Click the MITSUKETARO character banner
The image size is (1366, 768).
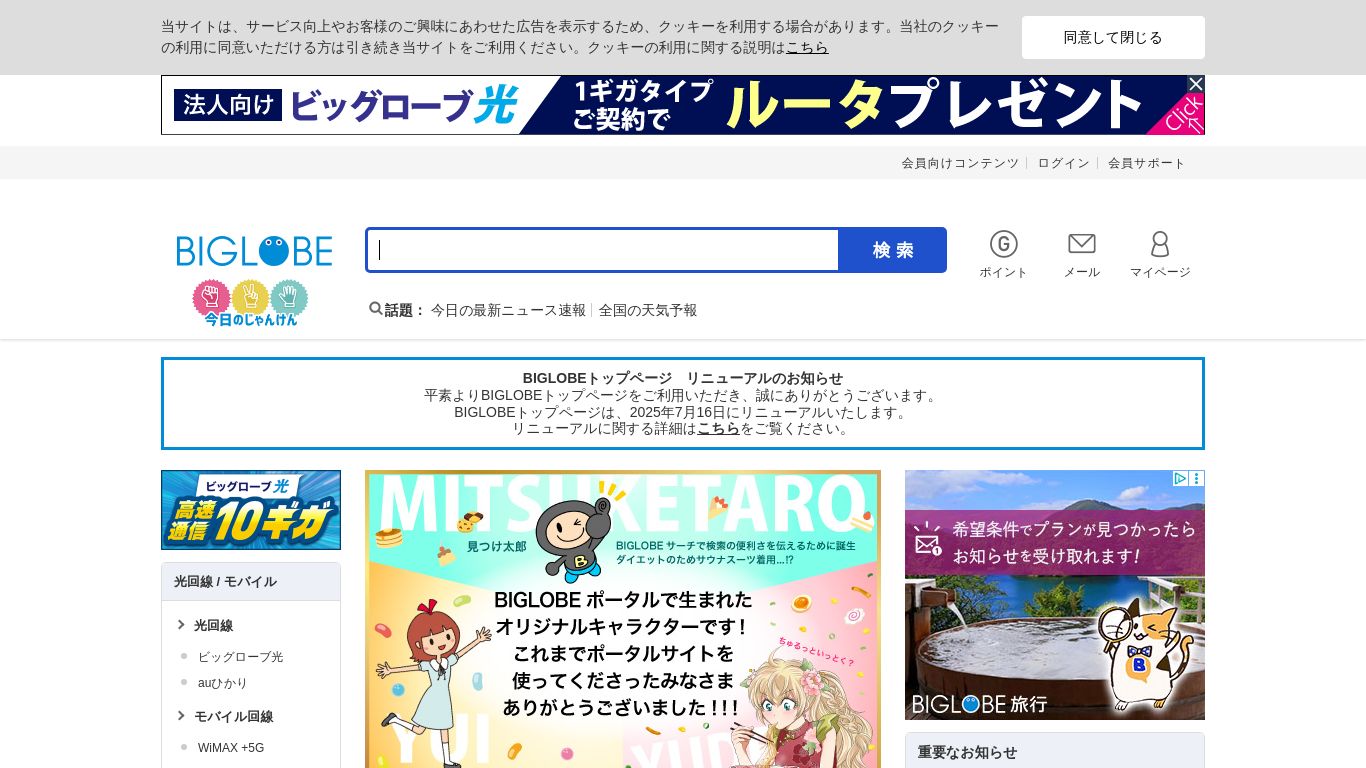coord(623,619)
